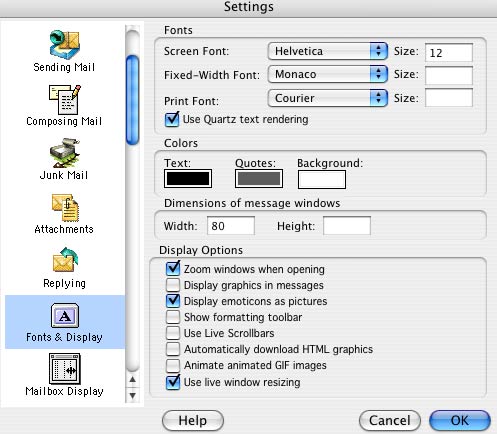Select the Fonts & Display icon
This screenshot has height=434, width=497.
pos(65,315)
